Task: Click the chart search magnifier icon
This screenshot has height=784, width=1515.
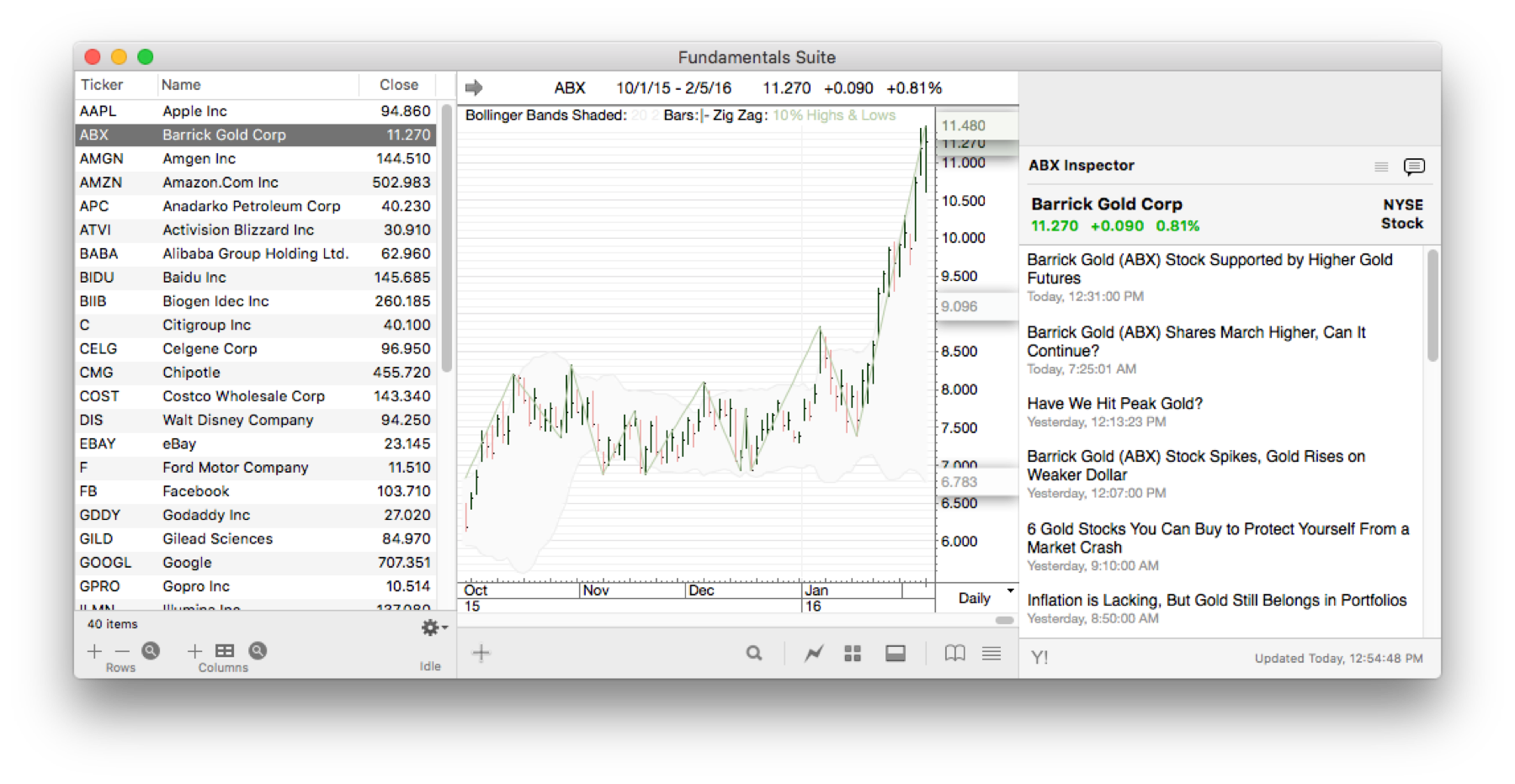Action: click(755, 653)
